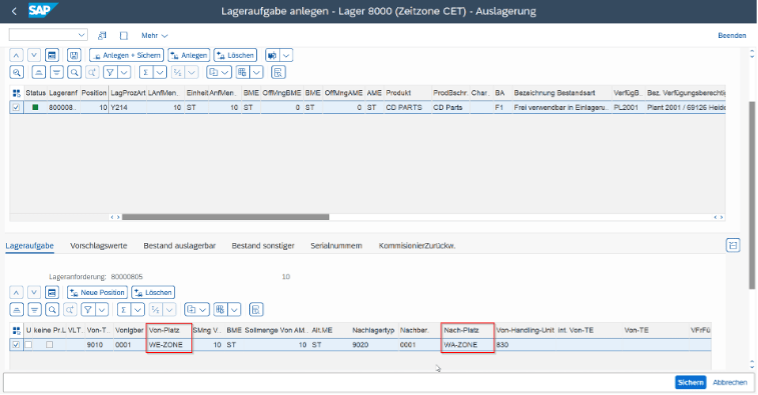Toggle the U column checkbox in lower table
Screen dimensions: 758x395
[x=29, y=345]
